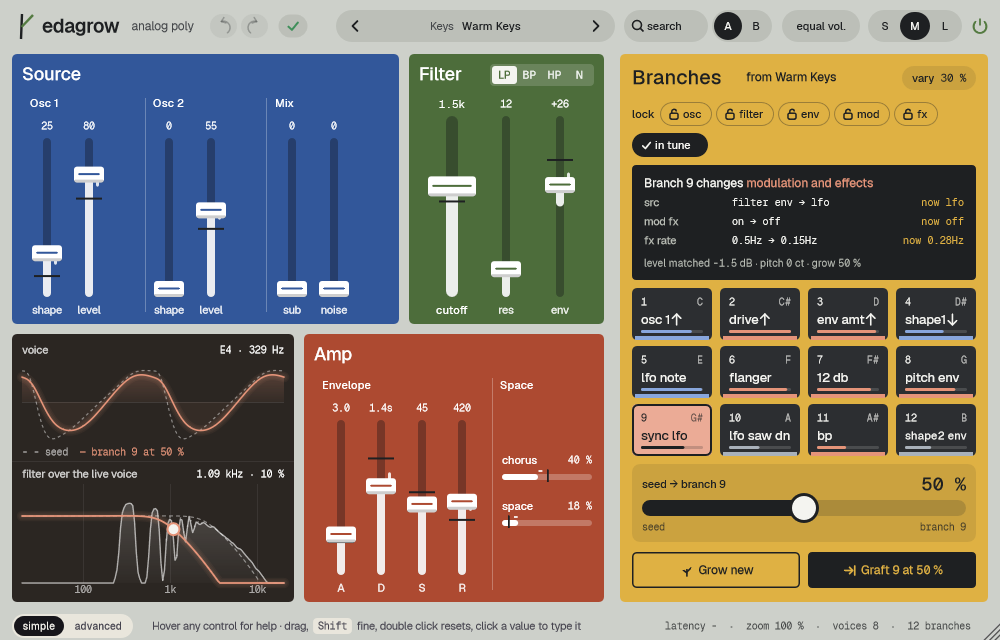Click the space amount slider
The width and height of the screenshot is (1000, 640).
pos(547,523)
